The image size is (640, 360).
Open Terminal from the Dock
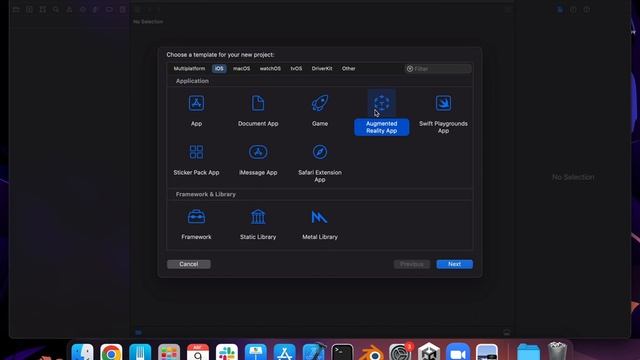[x=342, y=353]
